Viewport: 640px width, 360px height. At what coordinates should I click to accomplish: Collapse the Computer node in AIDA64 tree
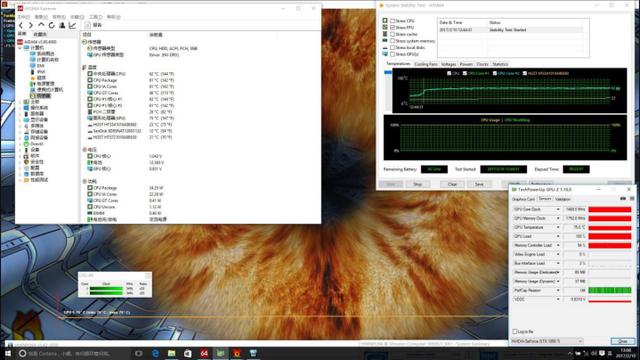tap(20, 48)
